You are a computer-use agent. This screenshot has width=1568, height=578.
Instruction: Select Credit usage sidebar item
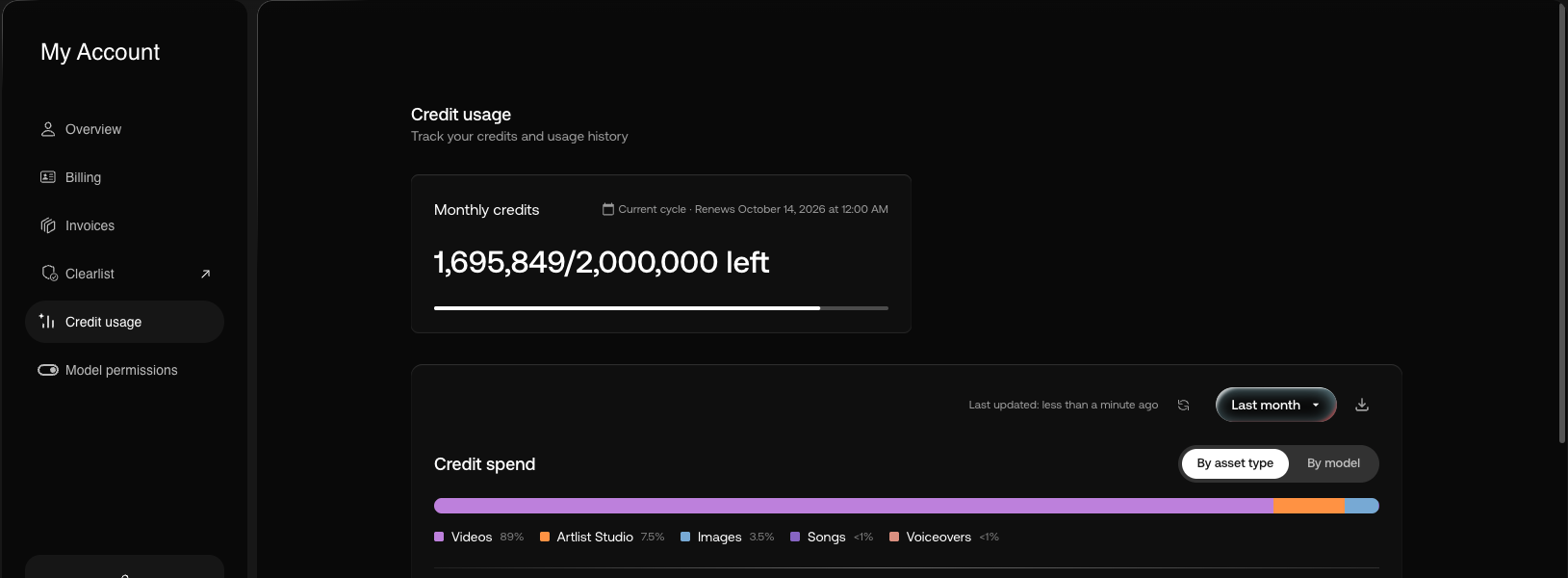point(124,322)
